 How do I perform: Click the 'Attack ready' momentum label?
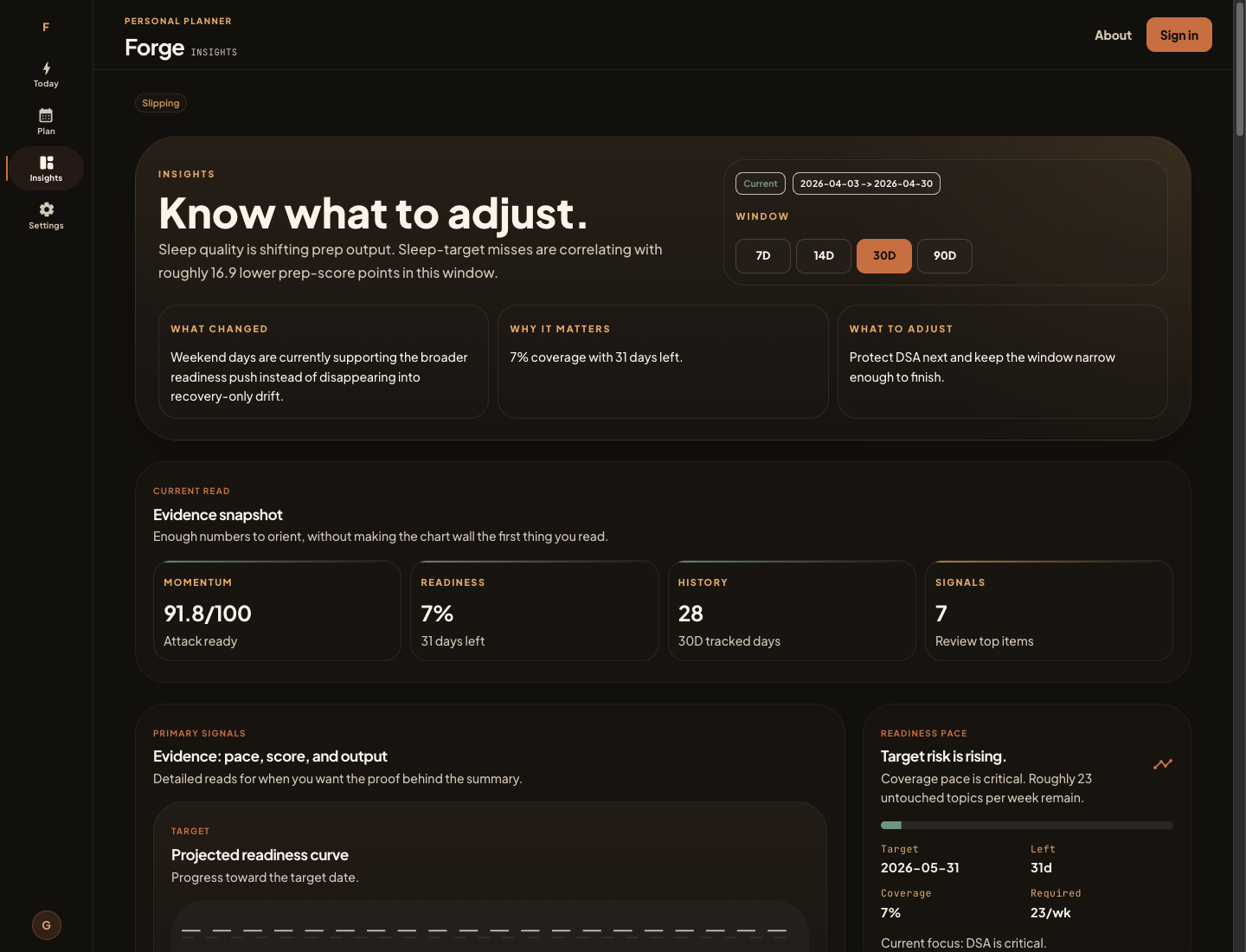click(x=201, y=641)
